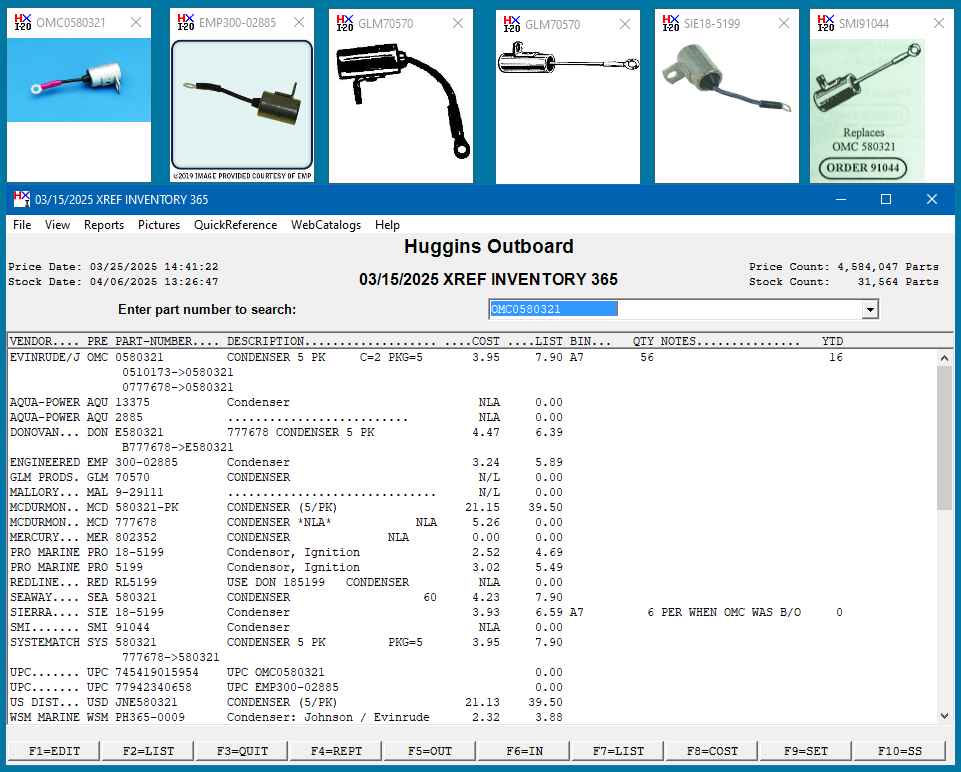Click the HX logo on the SIE18-5199 window
961x772 pixels.
coord(671,21)
